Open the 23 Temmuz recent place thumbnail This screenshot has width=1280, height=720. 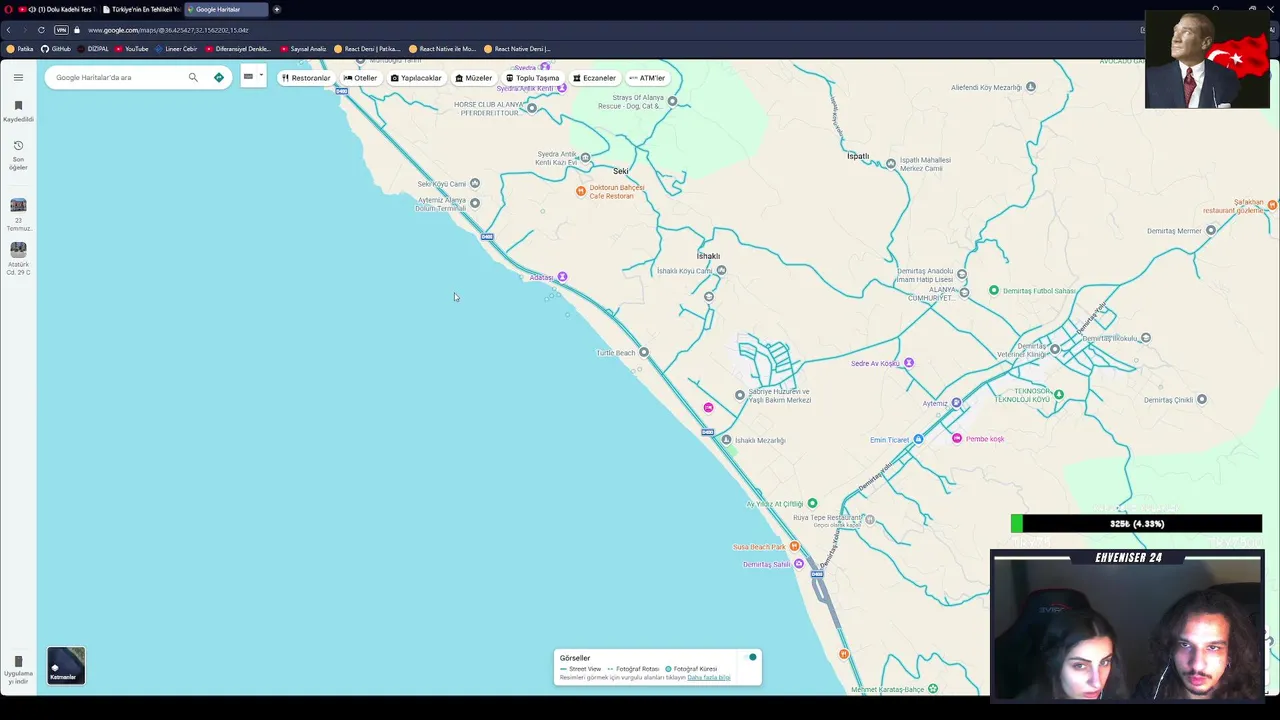pyautogui.click(x=18, y=205)
